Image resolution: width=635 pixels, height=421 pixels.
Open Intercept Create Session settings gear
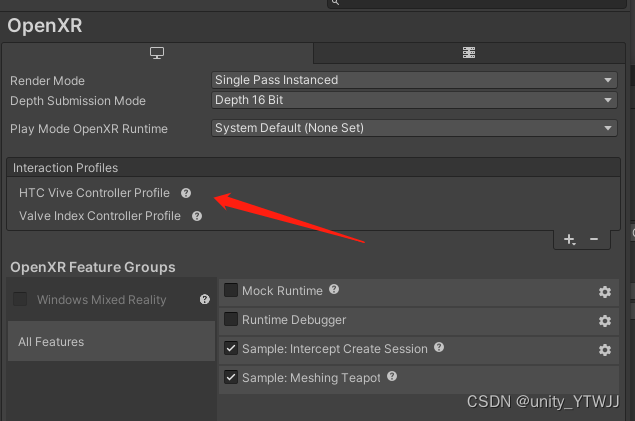tap(604, 350)
